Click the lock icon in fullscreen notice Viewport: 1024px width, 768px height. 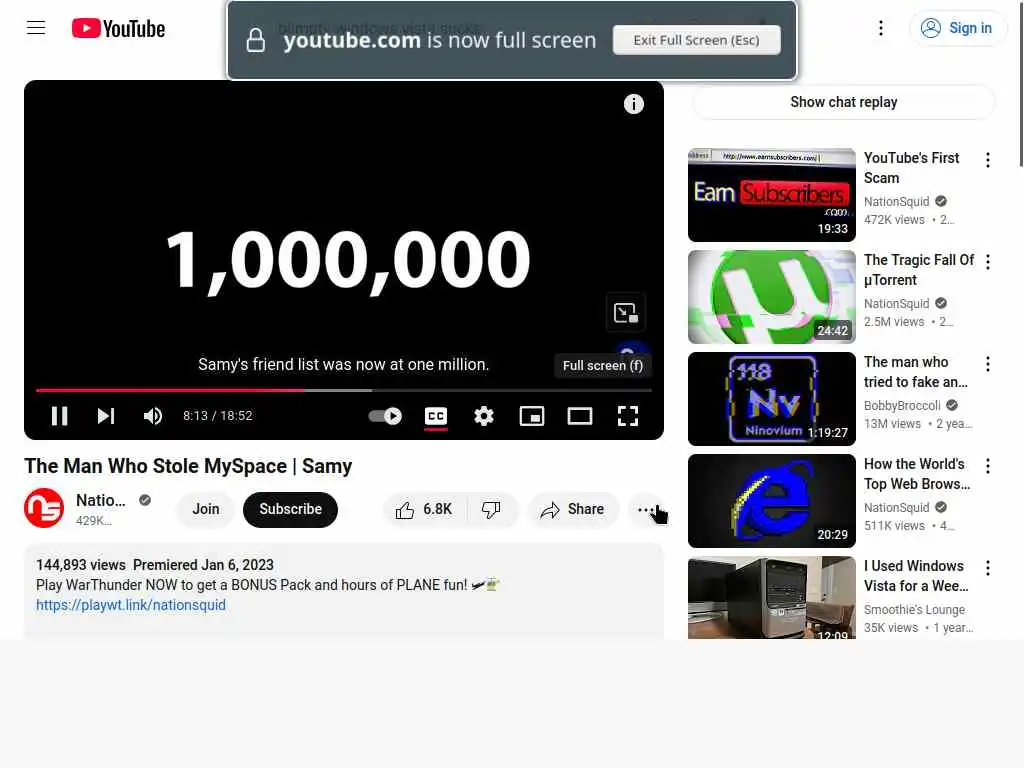tap(255, 40)
